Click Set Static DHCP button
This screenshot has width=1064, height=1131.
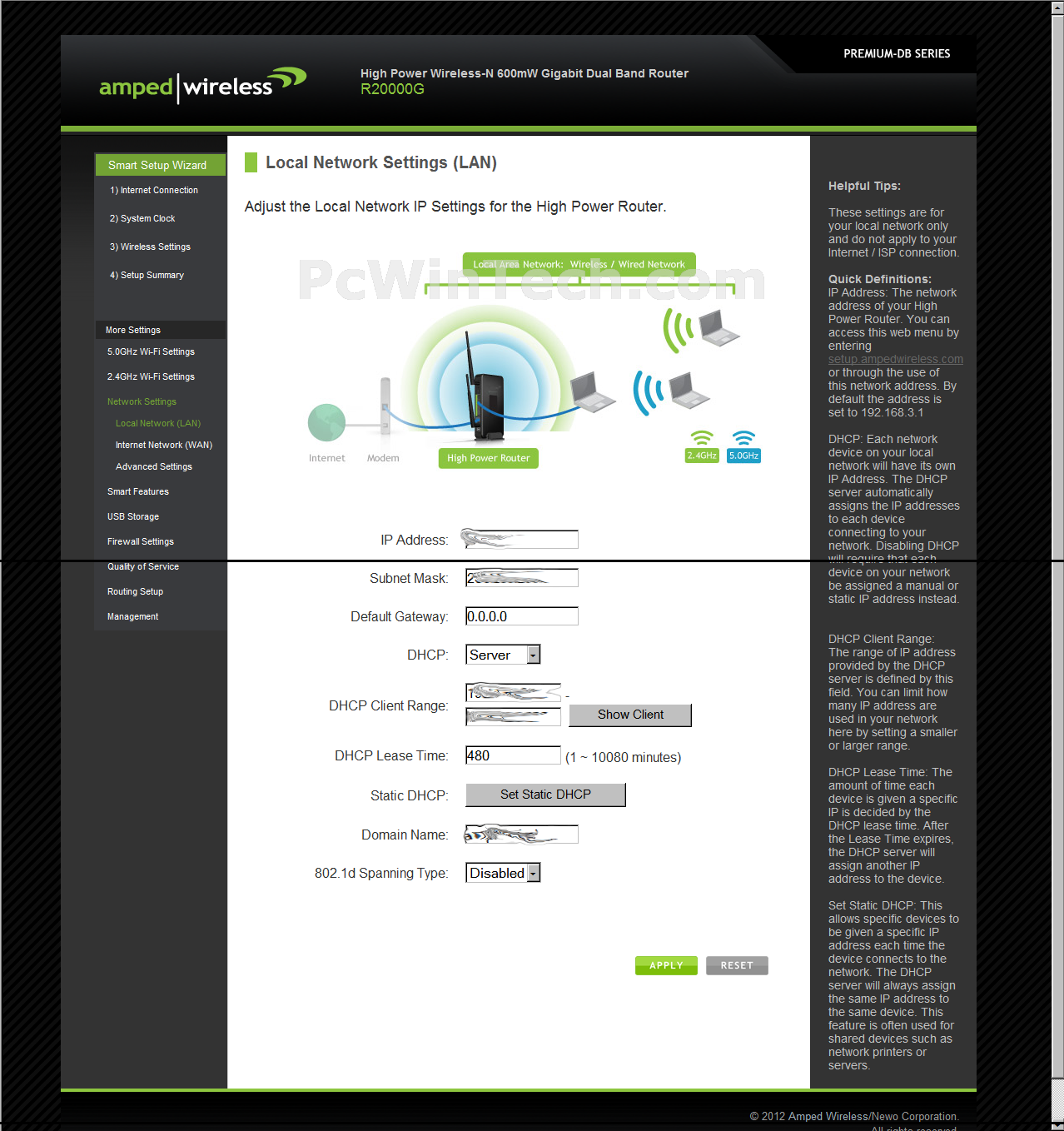coord(545,795)
